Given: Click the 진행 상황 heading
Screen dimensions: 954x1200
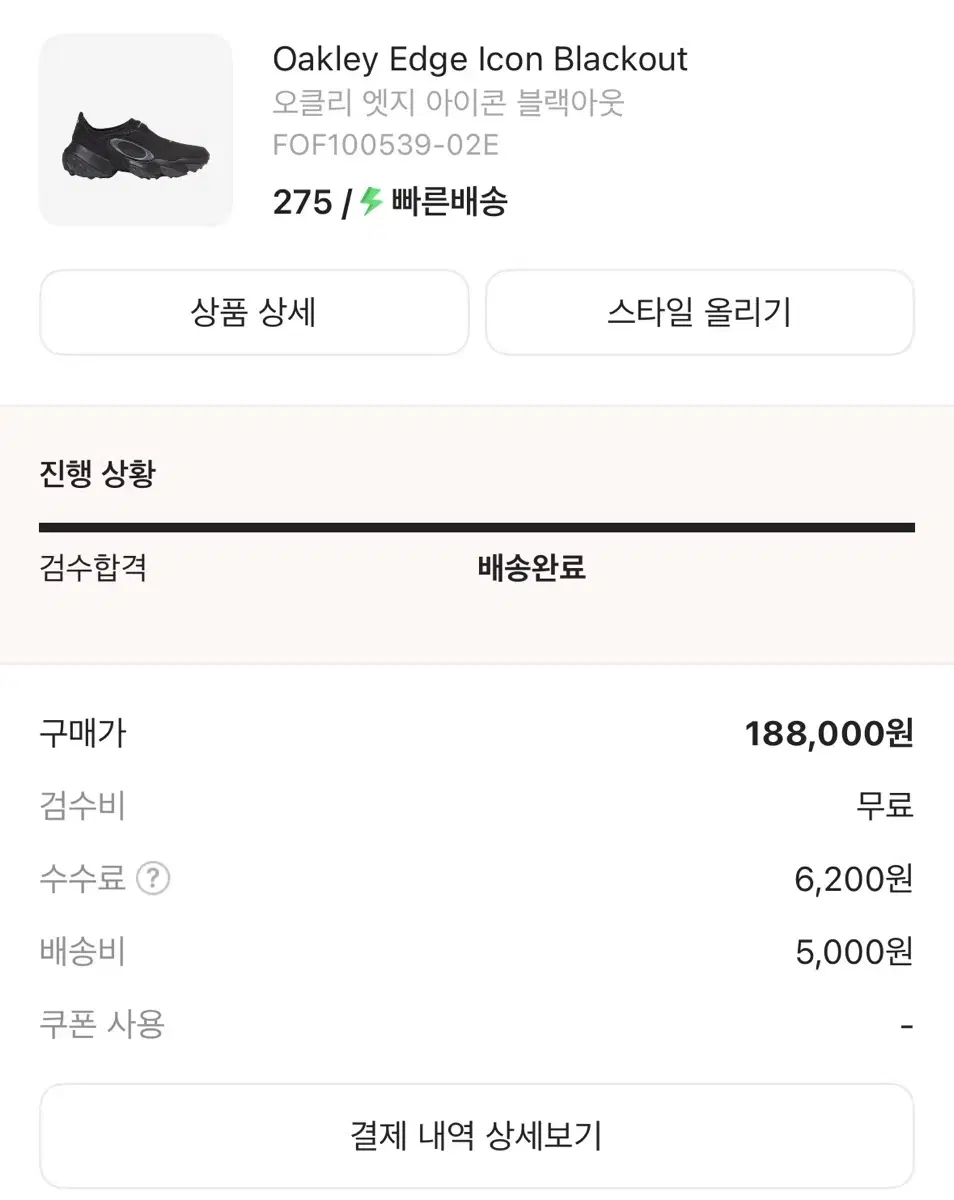Looking at the screenshot, I should [97, 473].
